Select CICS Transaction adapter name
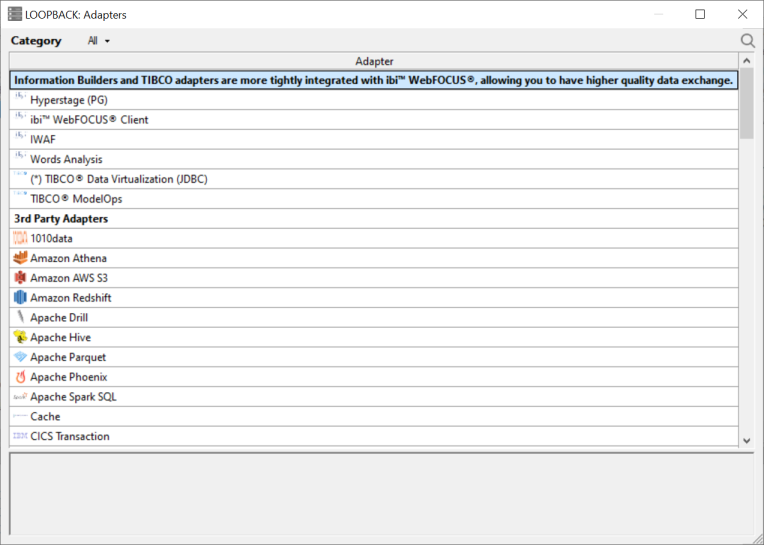Image resolution: width=764 pixels, height=545 pixels. pos(70,436)
